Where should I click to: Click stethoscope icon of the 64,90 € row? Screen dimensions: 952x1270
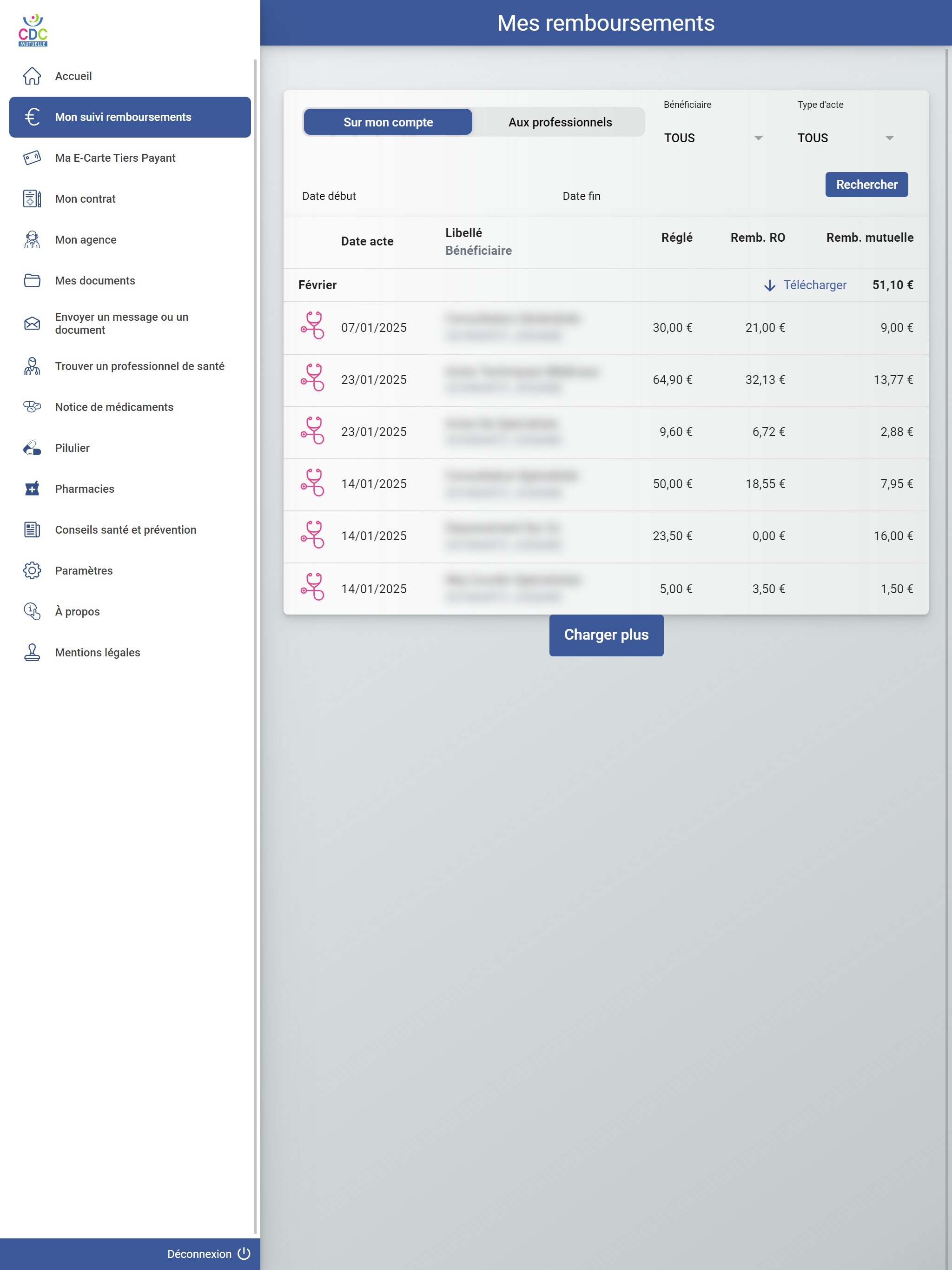pos(312,378)
